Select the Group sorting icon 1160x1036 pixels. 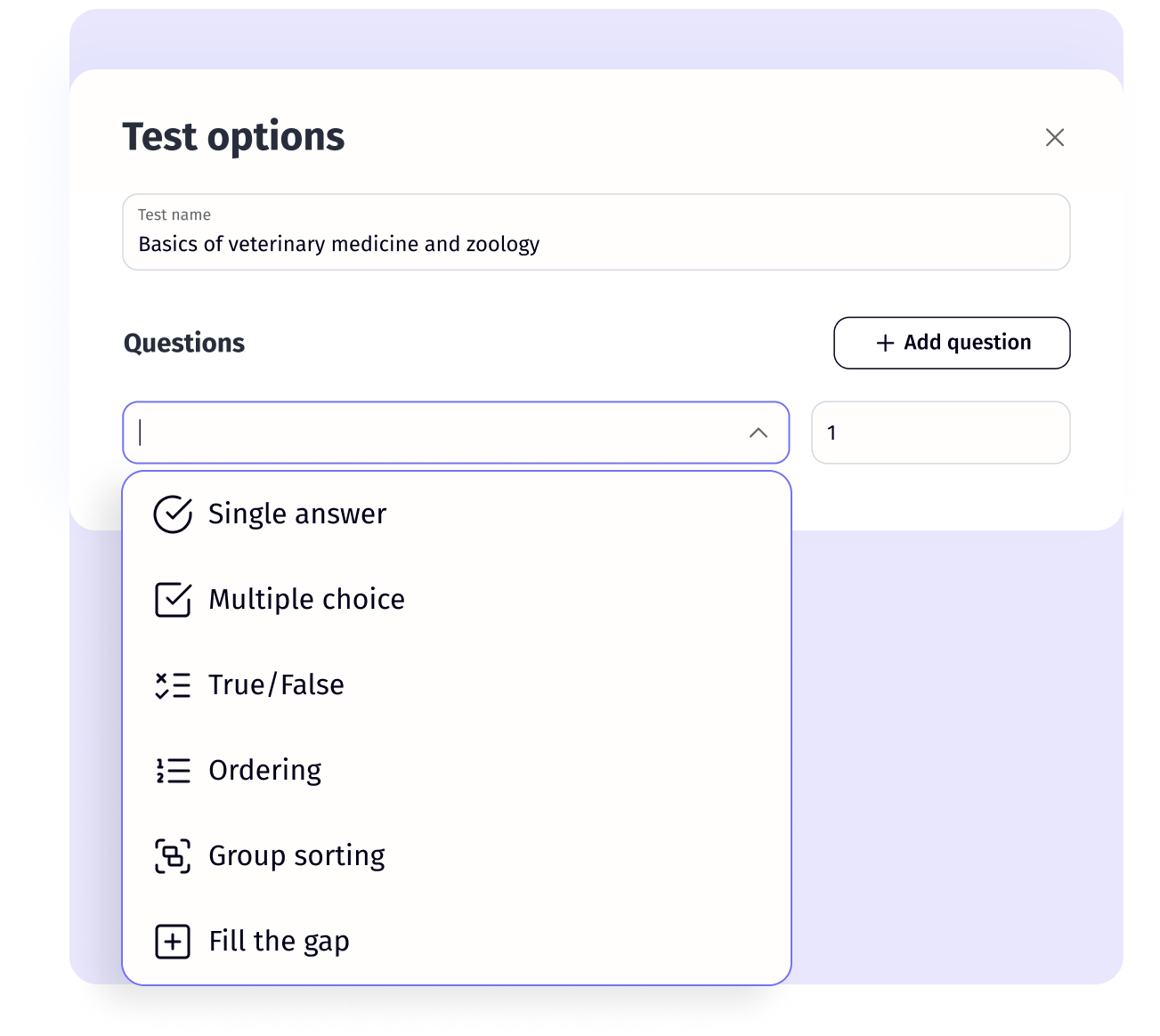pos(173,855)
